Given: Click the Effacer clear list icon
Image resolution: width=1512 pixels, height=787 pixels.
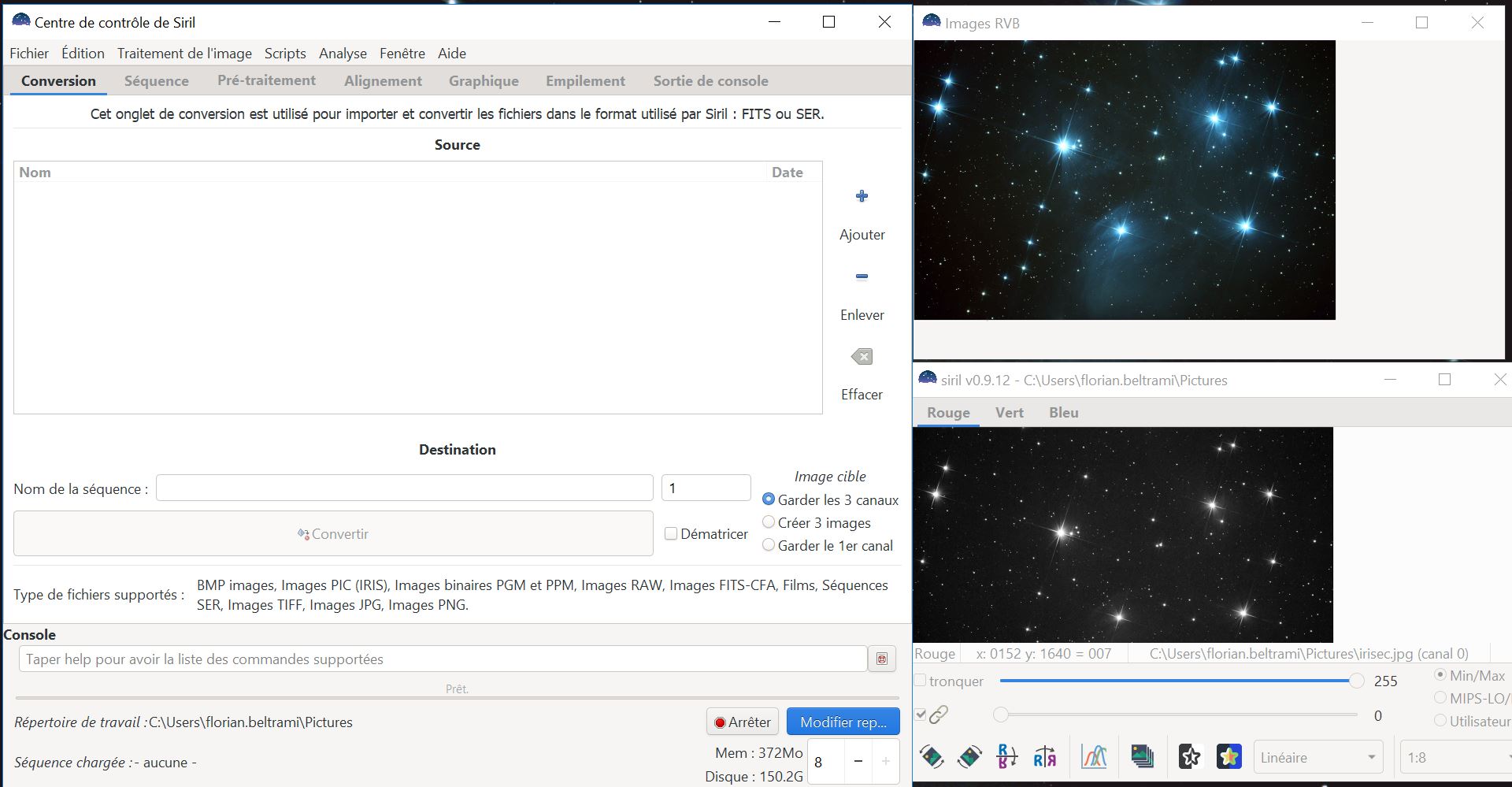Looking at the screenshot, I should click(x=862, y=357).
